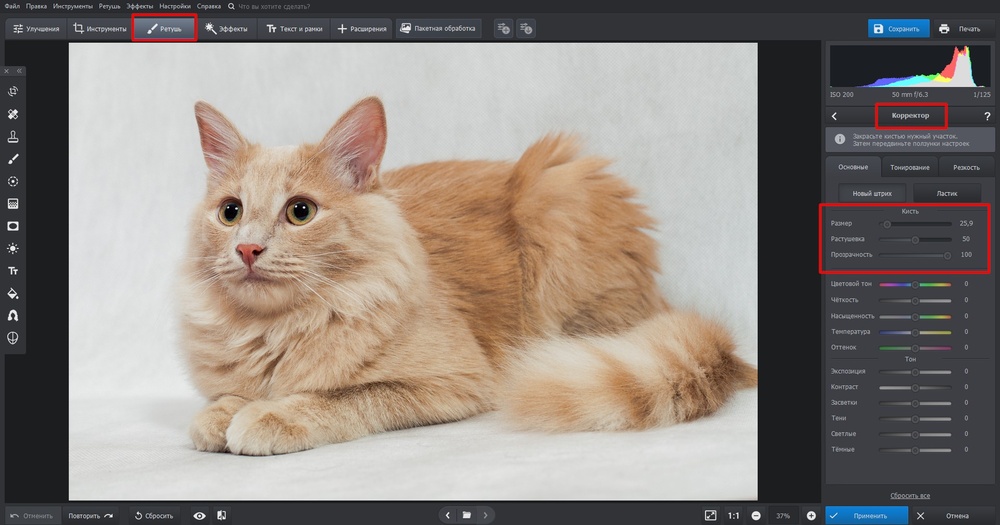The height and width of the screenshot is (525, 1000).
Task: Go back using the arrow beside Корректор
Action: coord(835,117)
